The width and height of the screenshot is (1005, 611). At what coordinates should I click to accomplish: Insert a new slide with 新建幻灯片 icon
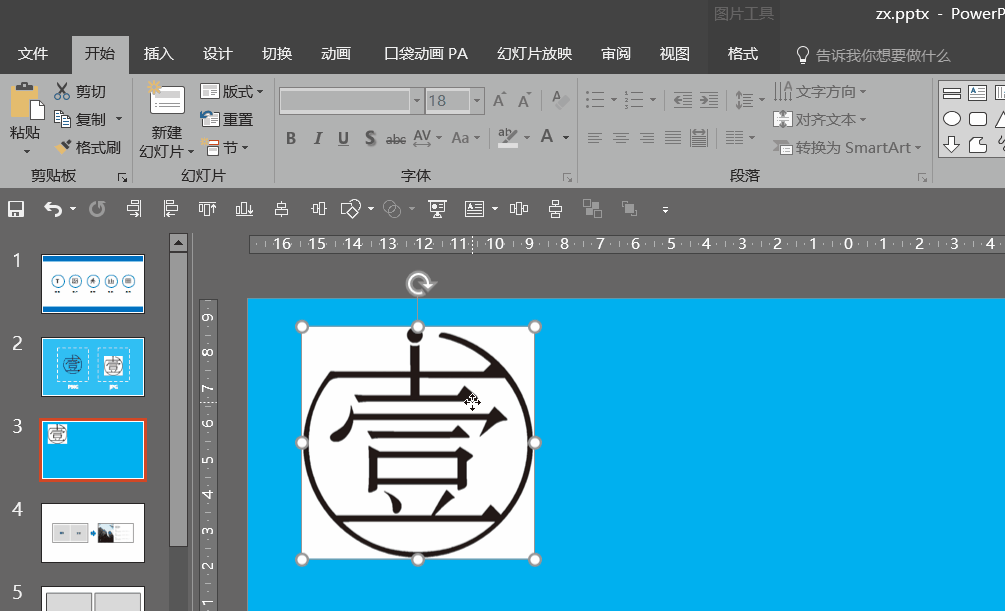[x=167, y=98]
